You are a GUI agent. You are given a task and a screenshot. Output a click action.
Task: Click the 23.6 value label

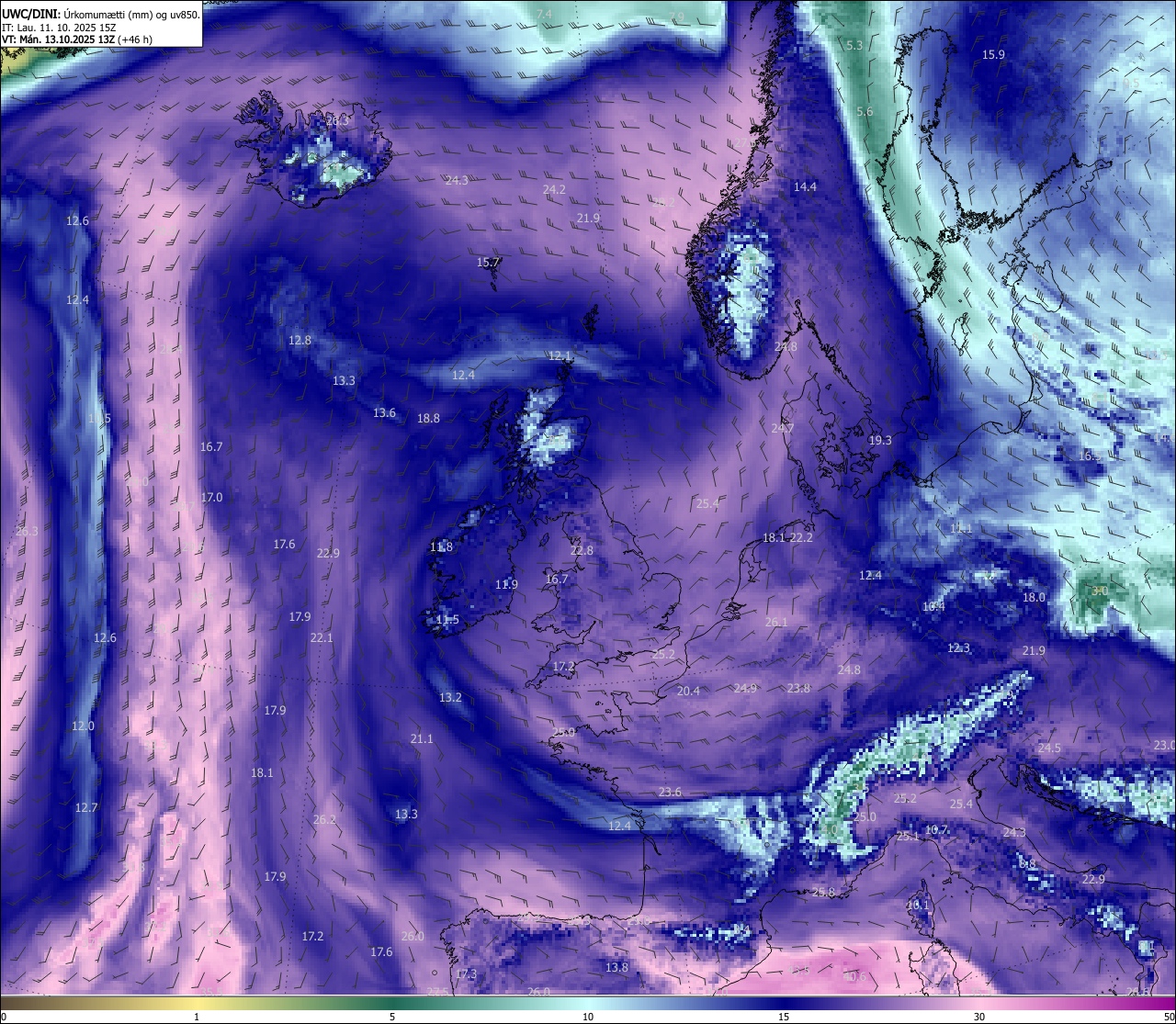tap(670, 792)
